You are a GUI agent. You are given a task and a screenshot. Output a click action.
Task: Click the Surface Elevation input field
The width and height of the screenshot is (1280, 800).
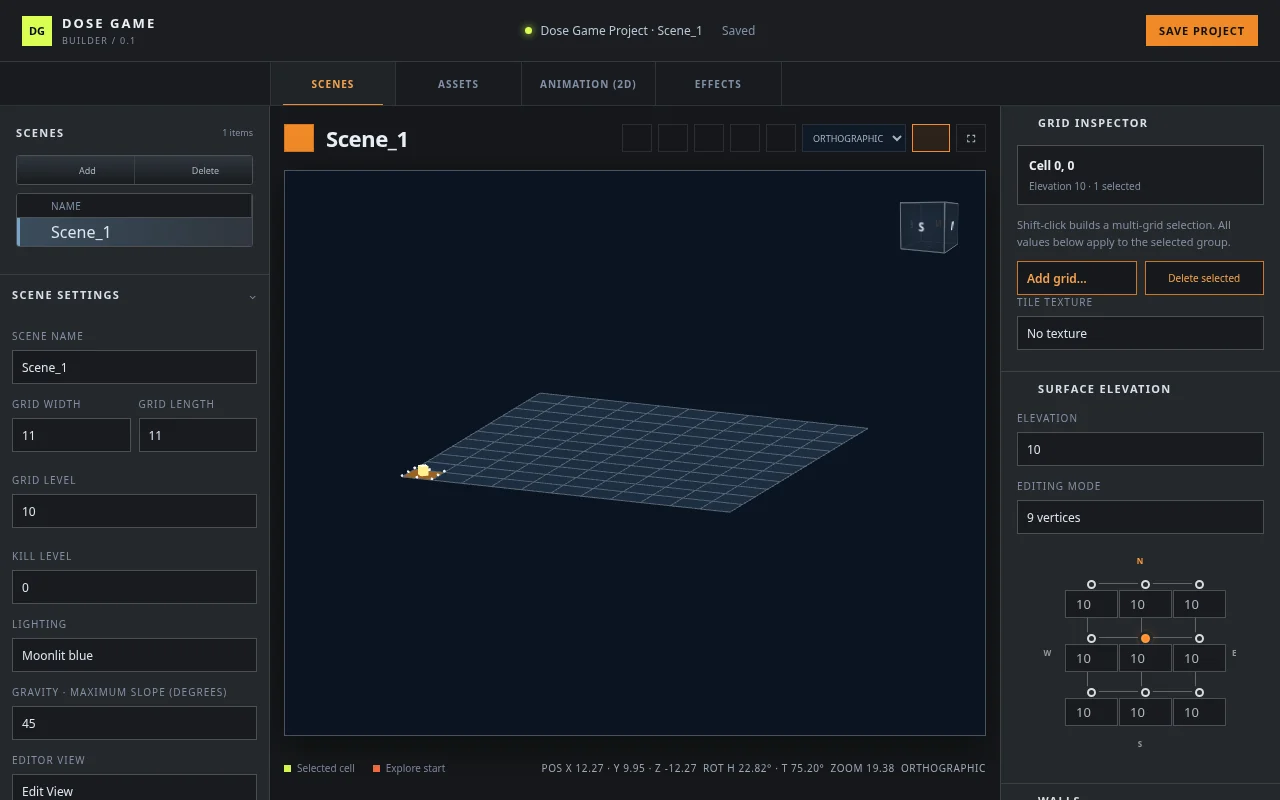tap(1140, 449)
